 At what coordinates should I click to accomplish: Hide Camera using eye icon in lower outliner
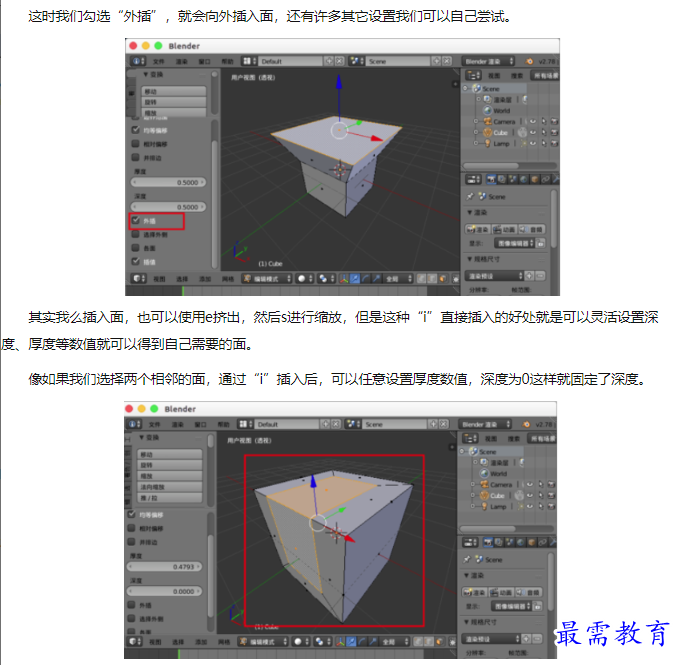click(530, 484)
